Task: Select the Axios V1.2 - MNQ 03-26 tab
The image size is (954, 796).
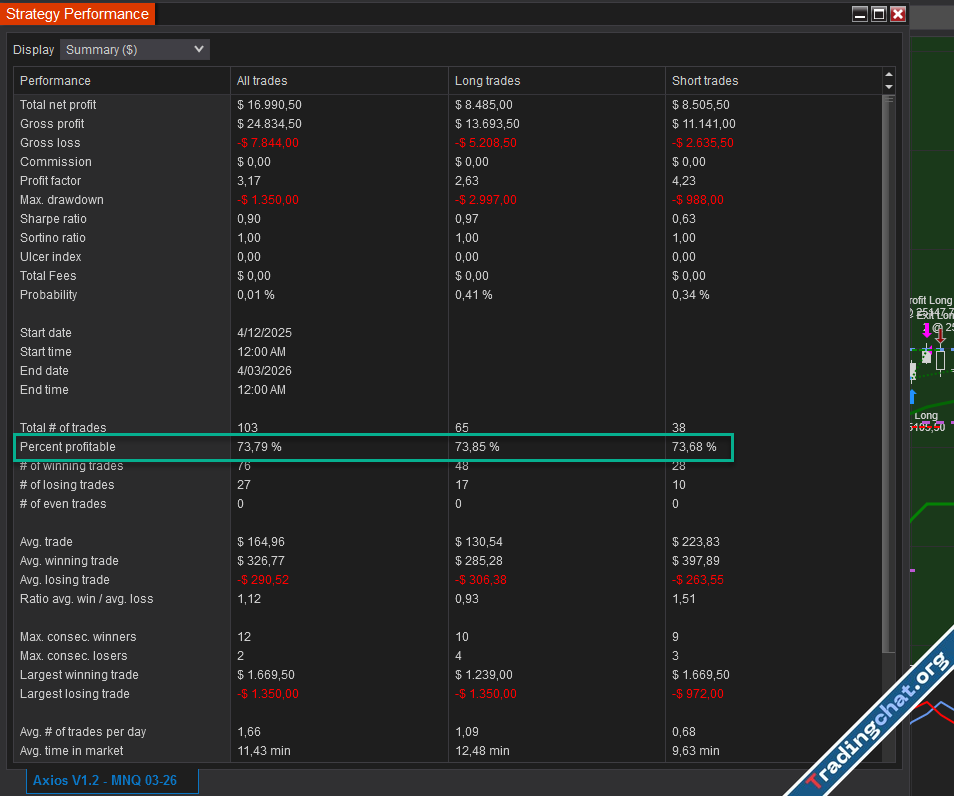Action: [x=112, y=780]
